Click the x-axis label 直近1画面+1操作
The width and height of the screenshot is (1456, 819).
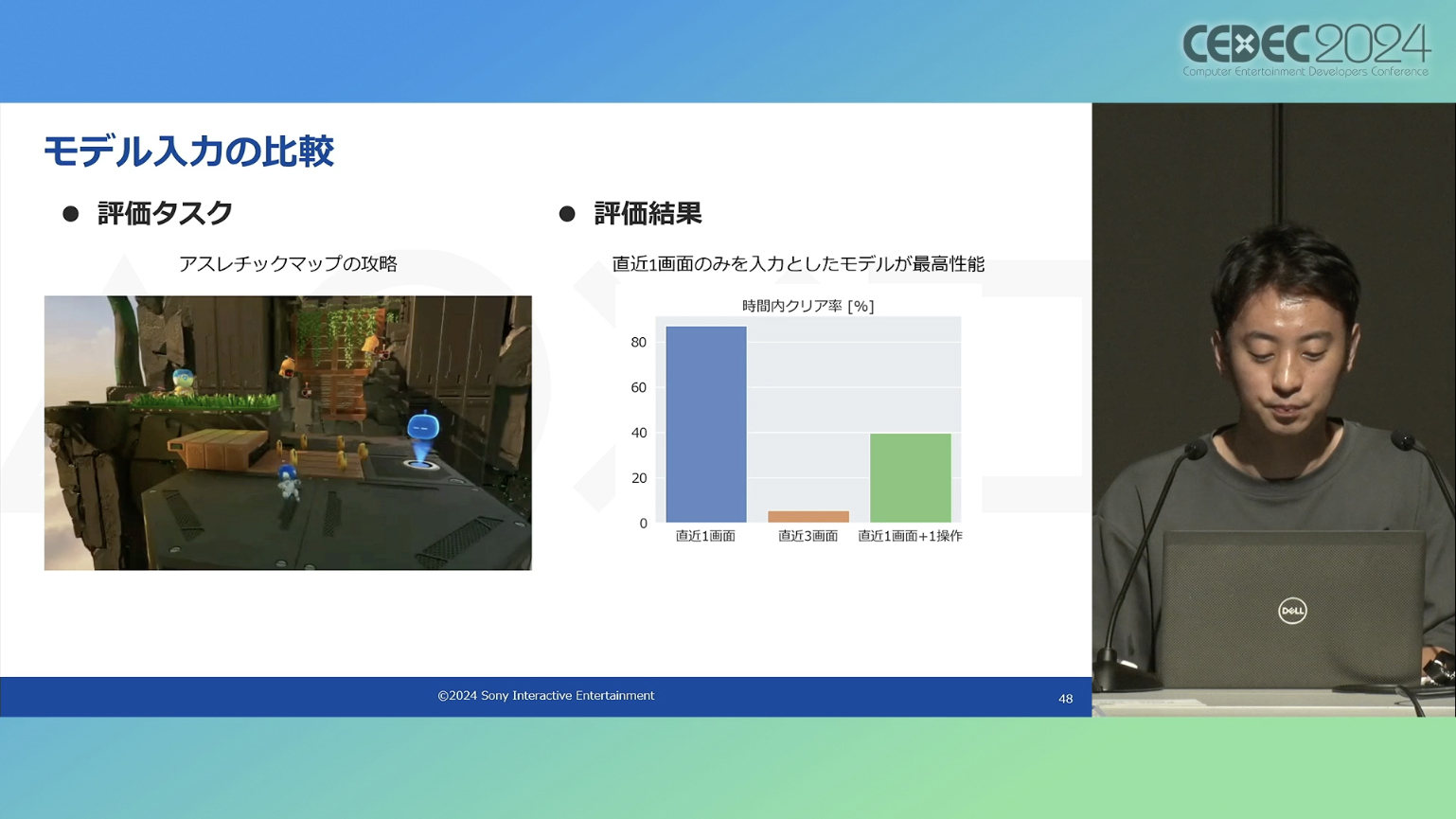(x=910, y=536)
